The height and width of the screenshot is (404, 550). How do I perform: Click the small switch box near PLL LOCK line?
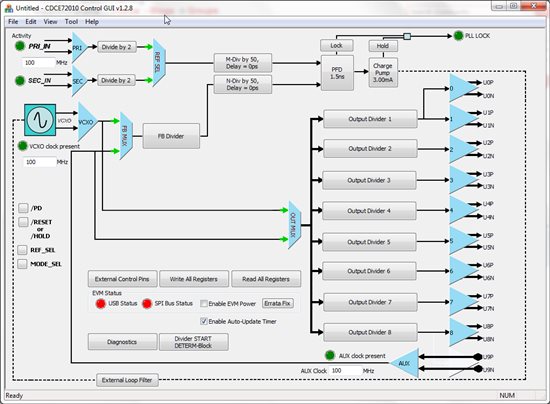pos(407,36)
